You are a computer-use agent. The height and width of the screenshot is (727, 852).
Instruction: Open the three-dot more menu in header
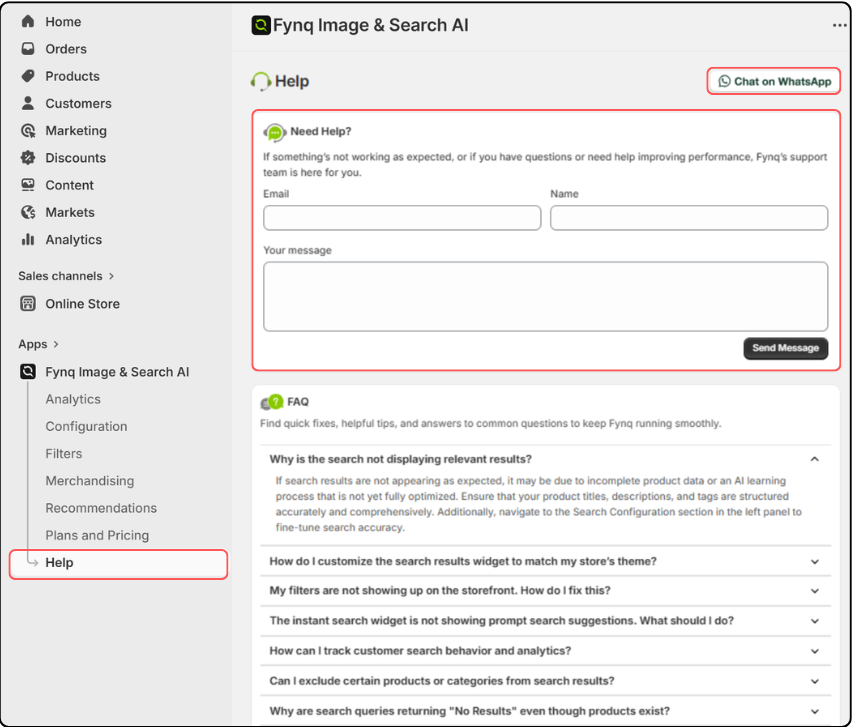[839, 25]
